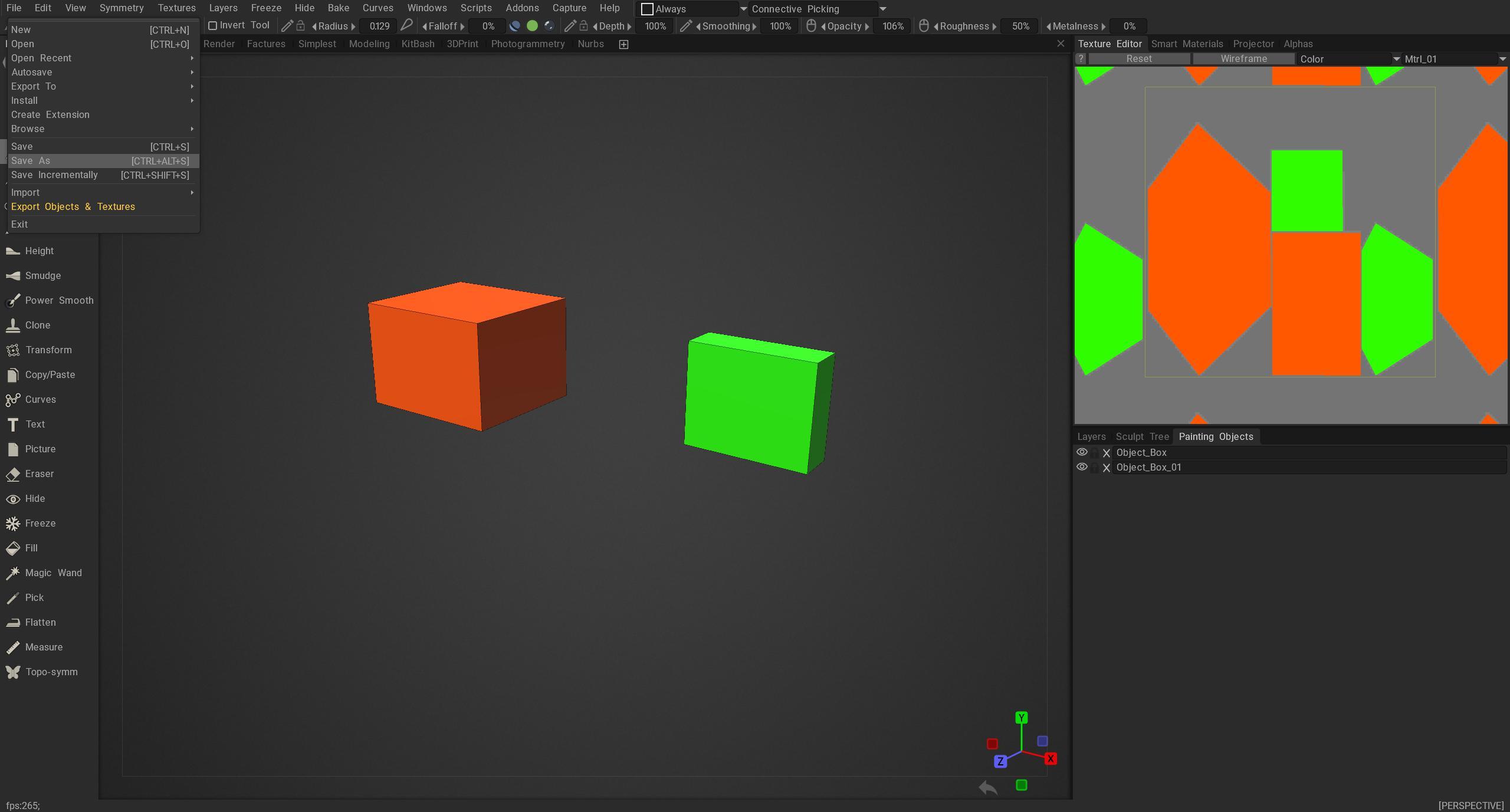Select the Height tool icon
Viewport: 1510px width, 812px height.
(12, 251)
